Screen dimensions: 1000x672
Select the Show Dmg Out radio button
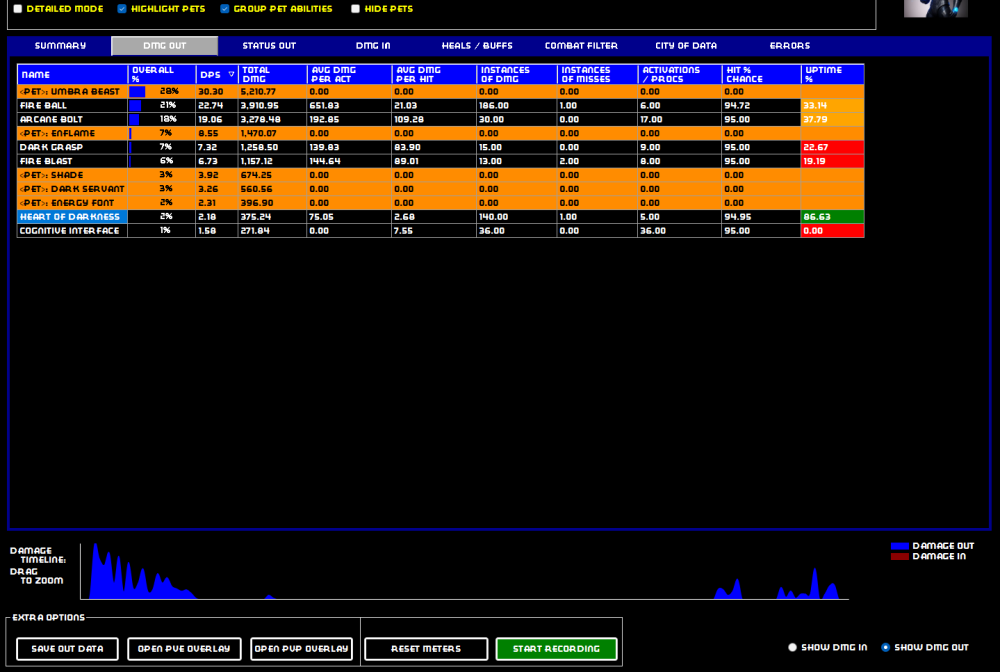886,647
